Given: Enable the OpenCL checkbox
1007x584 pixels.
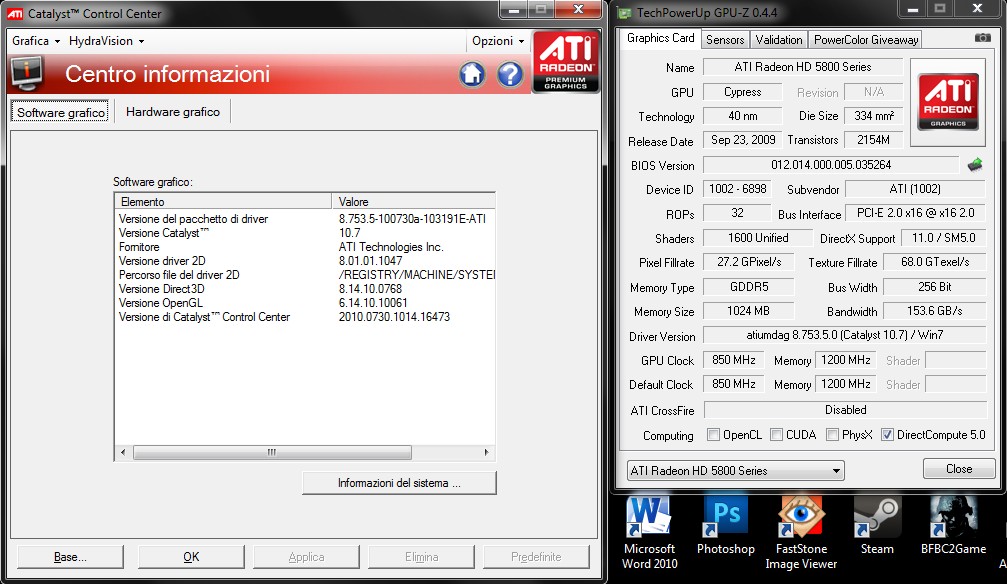Looking at the screenshot, I should (713, 435).
